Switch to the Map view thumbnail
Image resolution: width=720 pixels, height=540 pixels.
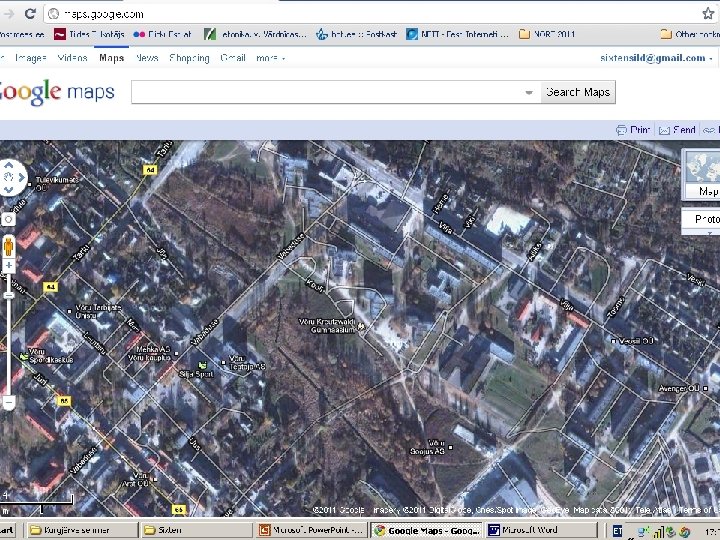point(702,174)
